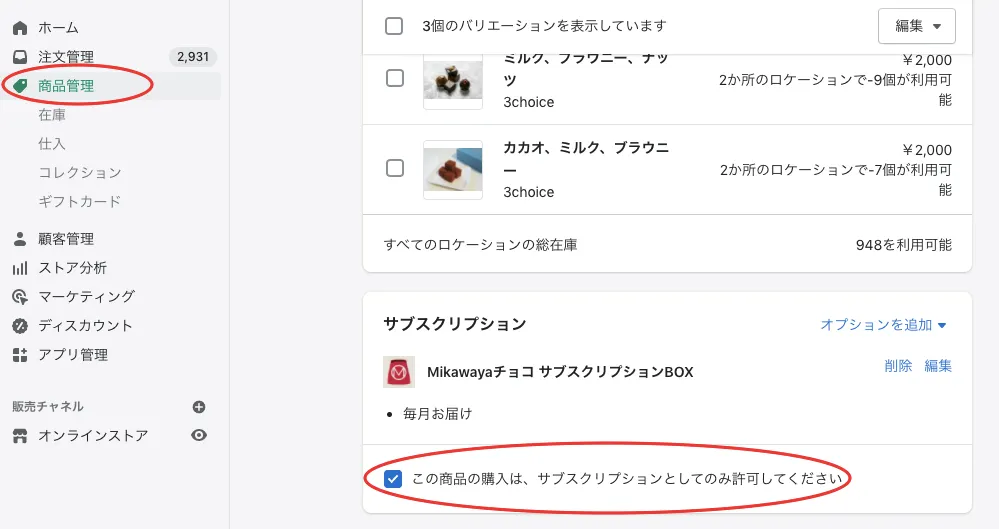Click 削除 link for subscription BOX
This screenshot has width=999, height=529.
898,366
